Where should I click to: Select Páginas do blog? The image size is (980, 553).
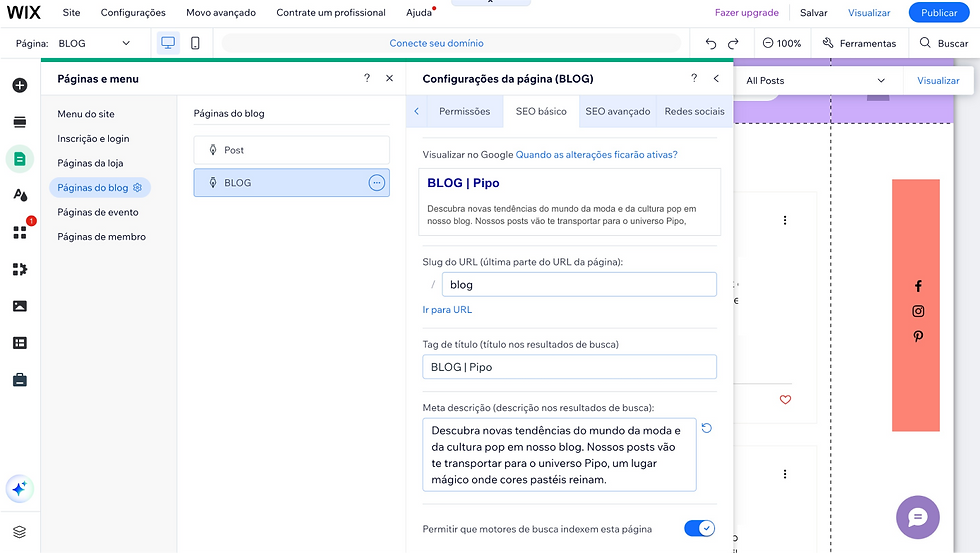99,187
